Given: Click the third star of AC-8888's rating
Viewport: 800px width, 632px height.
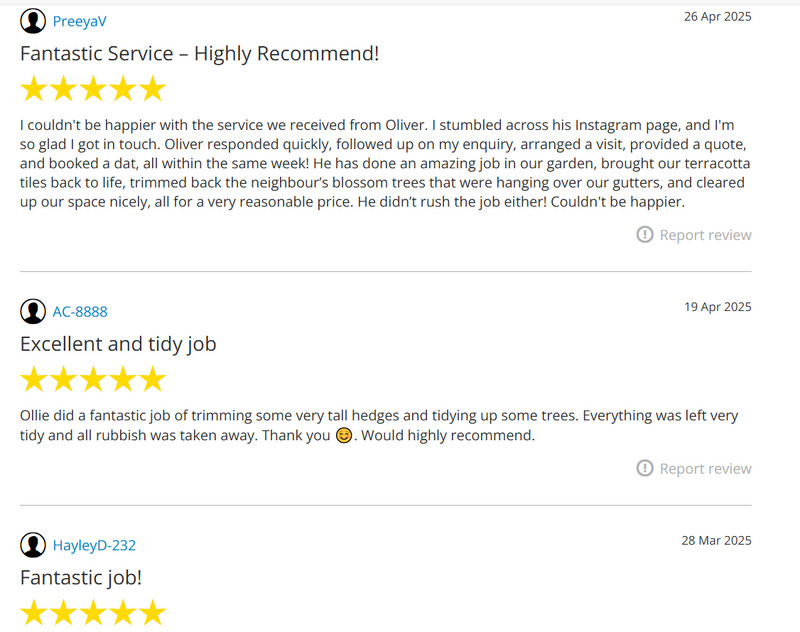Looking at the screenshot, I should point(93,379).
